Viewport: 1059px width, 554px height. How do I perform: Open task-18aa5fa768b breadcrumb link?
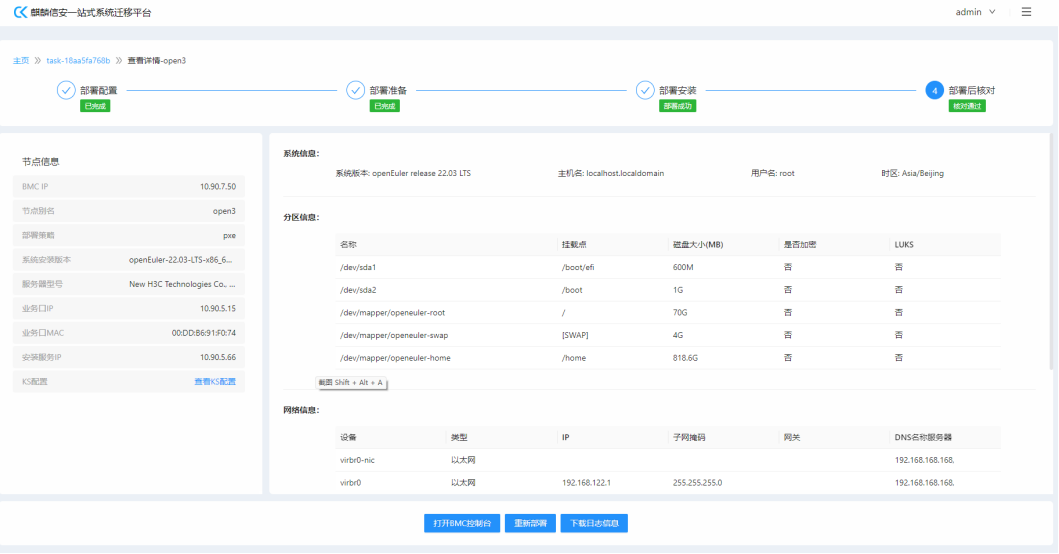tap(78, 60)
